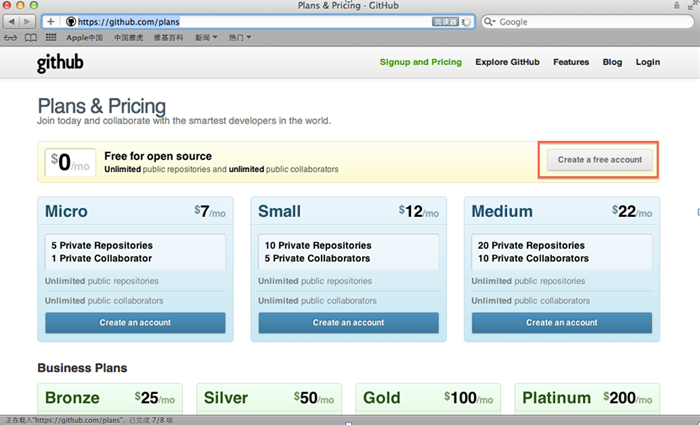Viewport: 700px width, 425px height.
Task: Expand the 新闻 bookmarks folder
Action: 206,38
